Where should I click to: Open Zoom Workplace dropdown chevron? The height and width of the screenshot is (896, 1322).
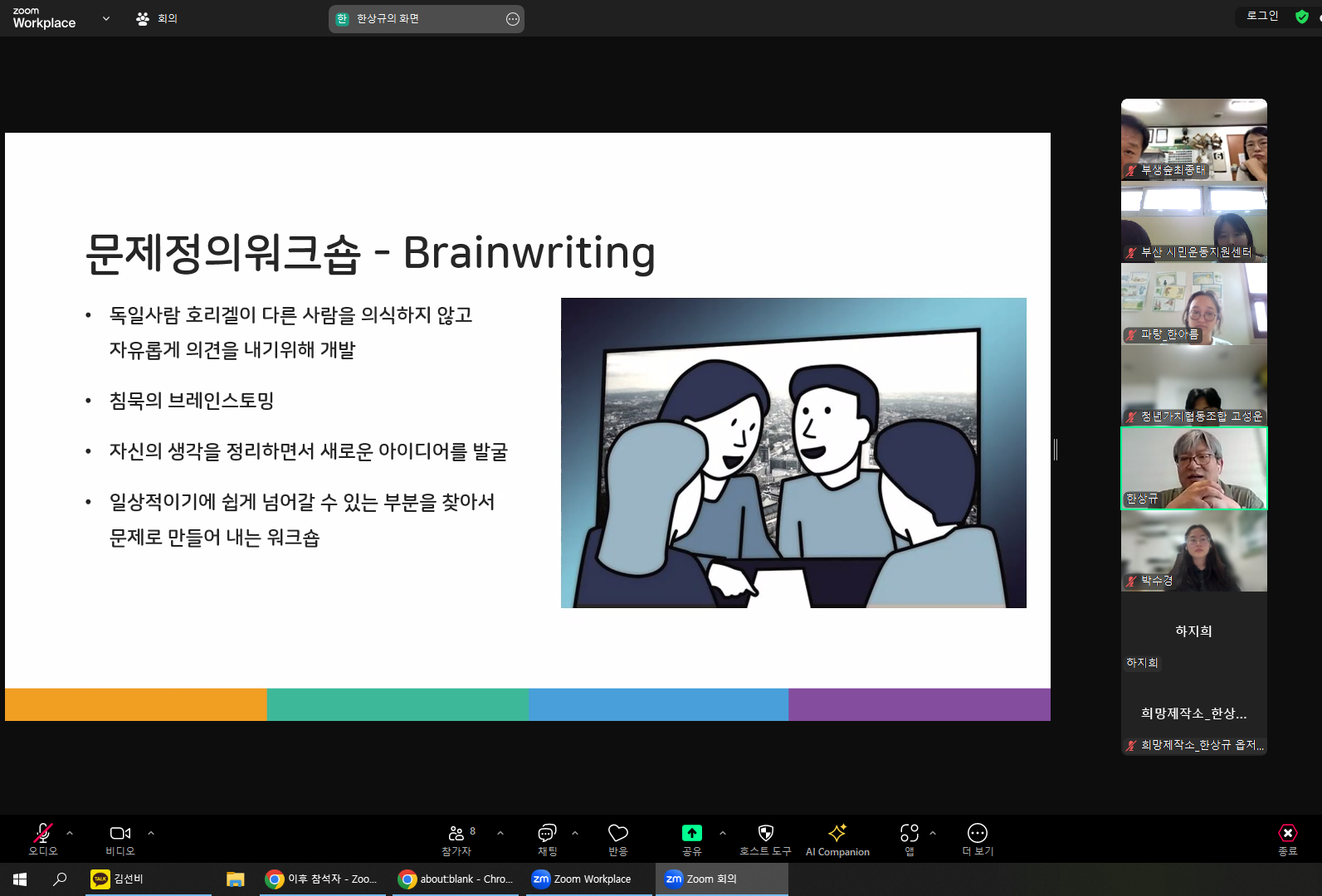[106, 18]
